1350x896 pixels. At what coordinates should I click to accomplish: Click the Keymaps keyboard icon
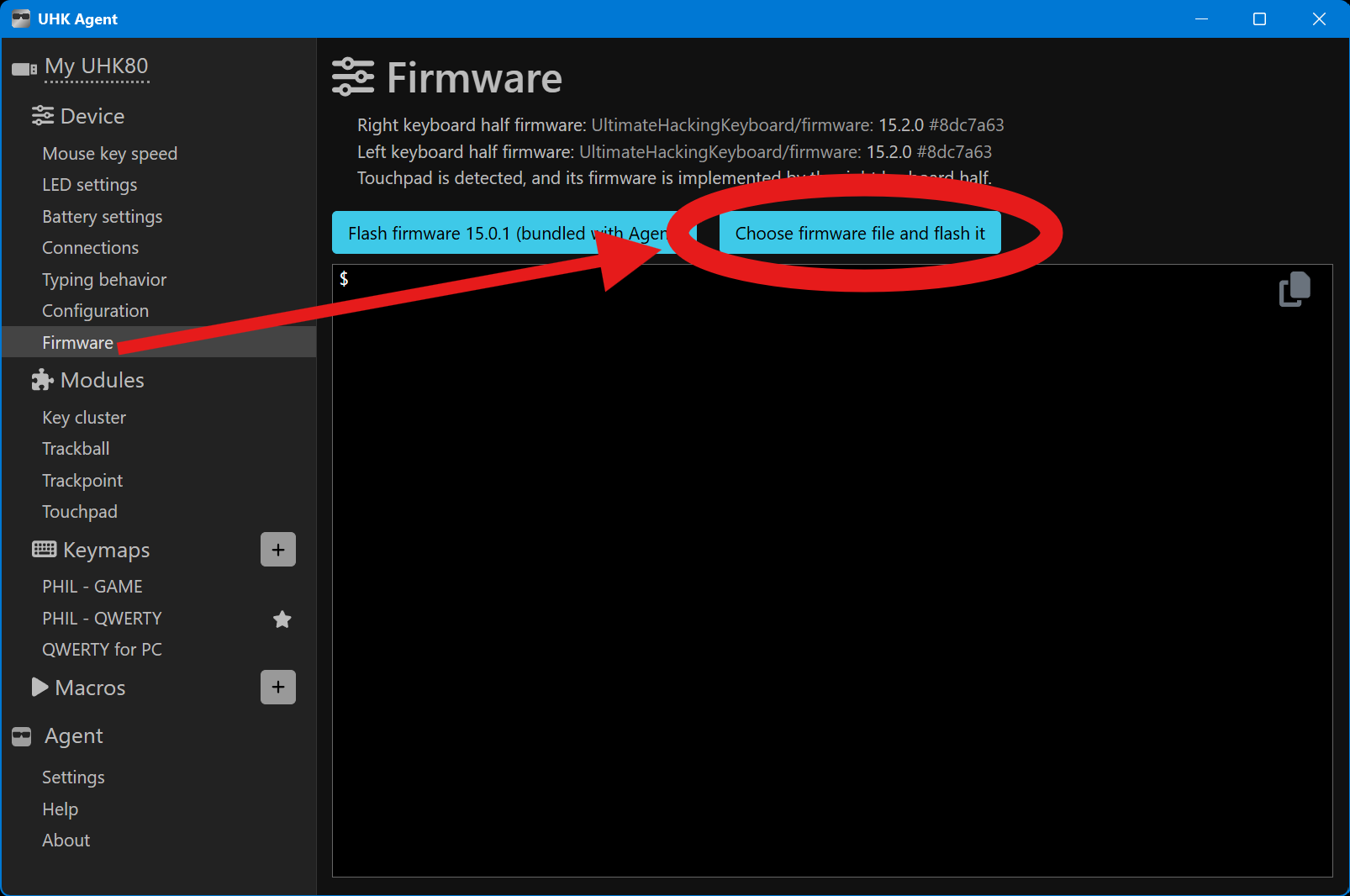44,550
